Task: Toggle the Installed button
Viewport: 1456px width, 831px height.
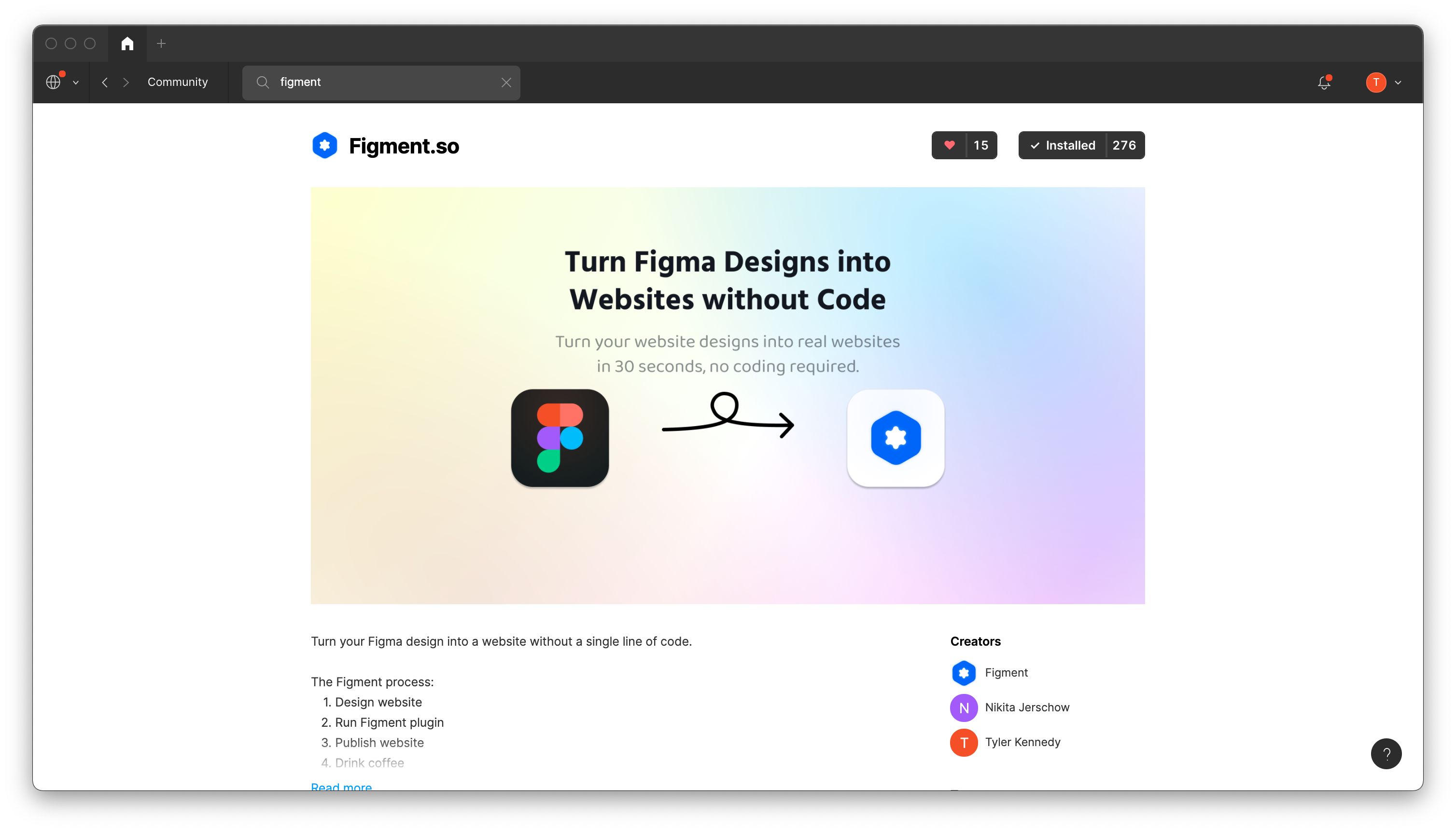Action: (x=1062, y=145)
